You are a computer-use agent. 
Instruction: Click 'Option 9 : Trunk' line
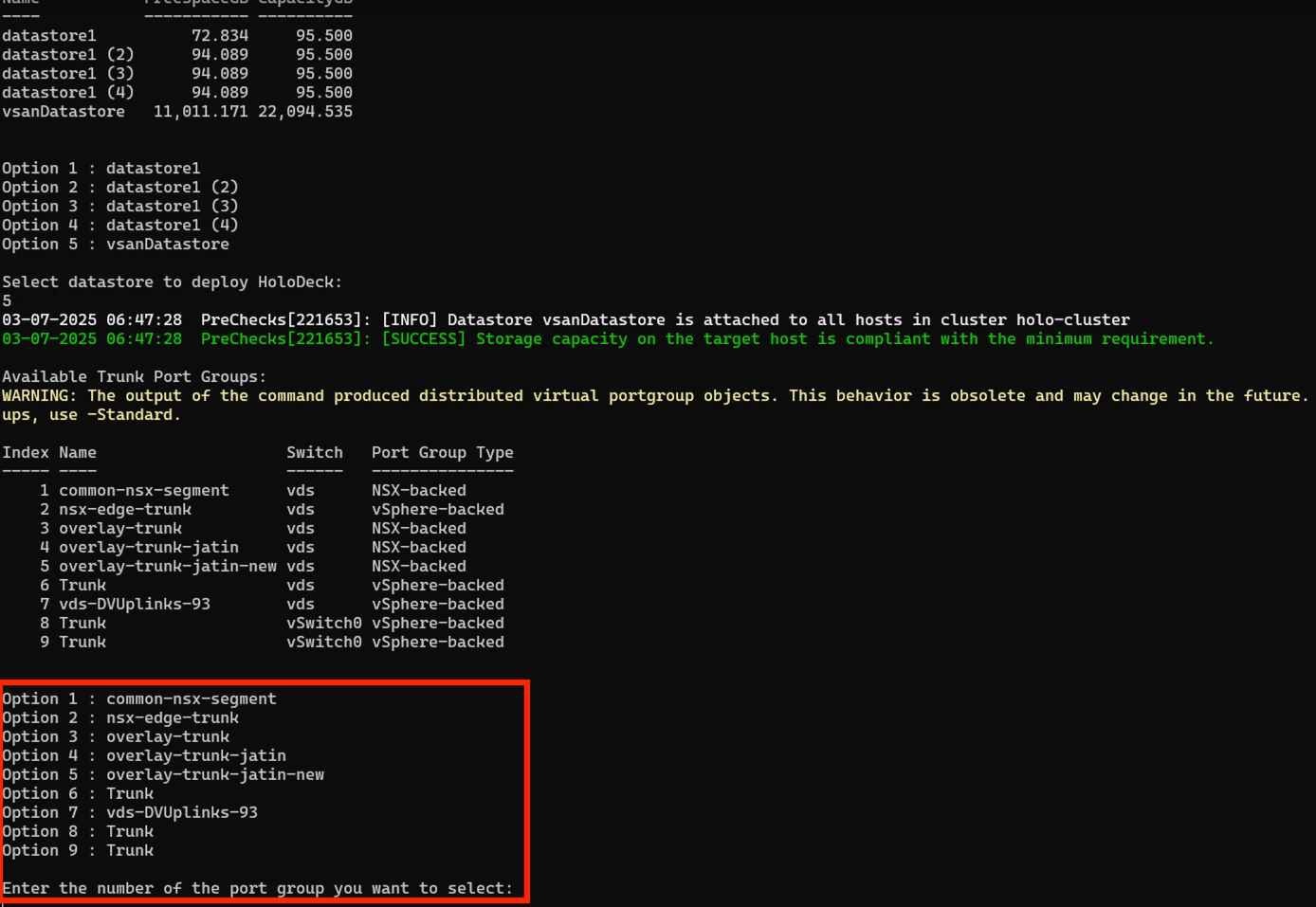point(78,850)
